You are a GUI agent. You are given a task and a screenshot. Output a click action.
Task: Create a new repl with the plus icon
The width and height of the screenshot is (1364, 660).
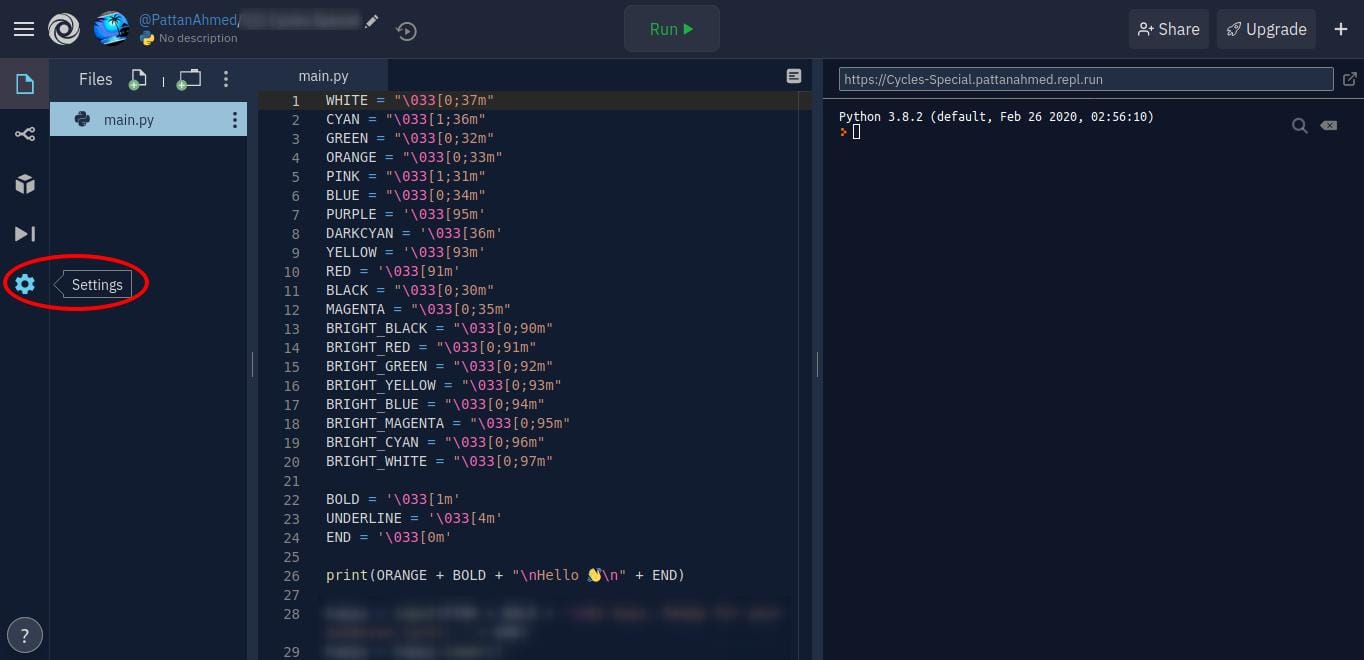click(x=1341, y=29)
